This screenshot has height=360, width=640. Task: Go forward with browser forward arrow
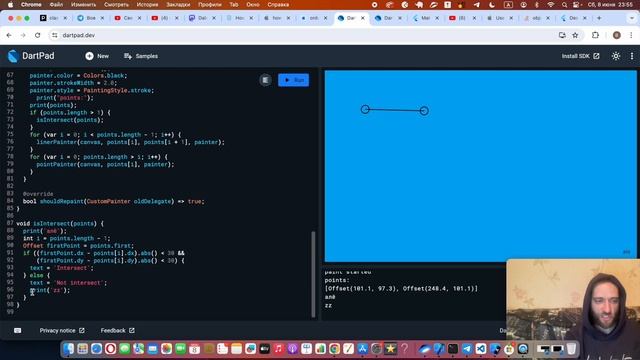tap(23, 36)
